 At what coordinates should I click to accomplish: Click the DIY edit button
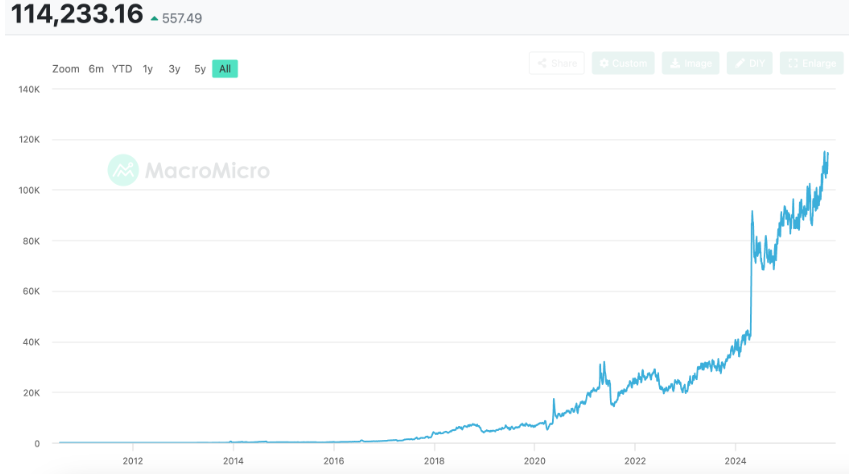coord(749,63)
